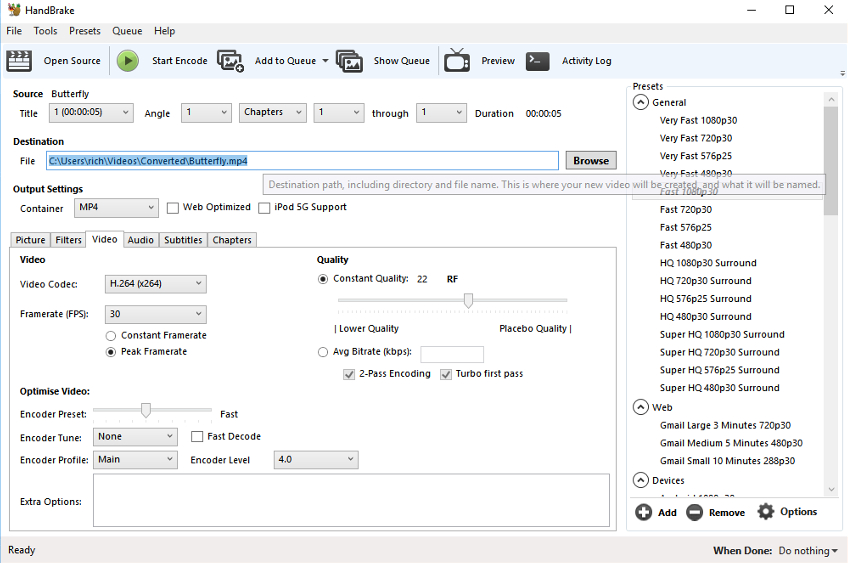The image size is (848, 563).
Task: Click the Open Source clapperboard icon
Action: (19, 61)
